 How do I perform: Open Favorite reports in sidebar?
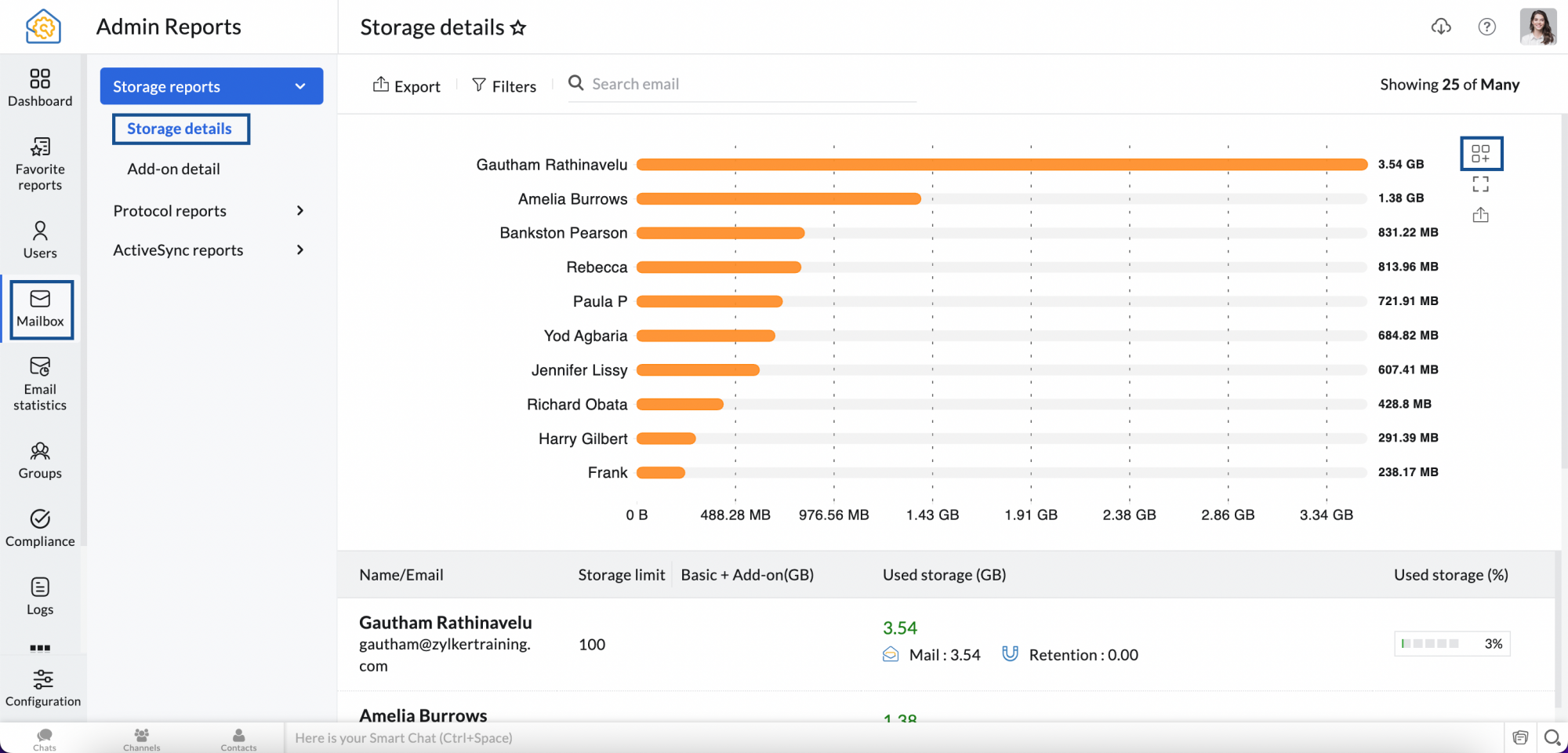40,164
